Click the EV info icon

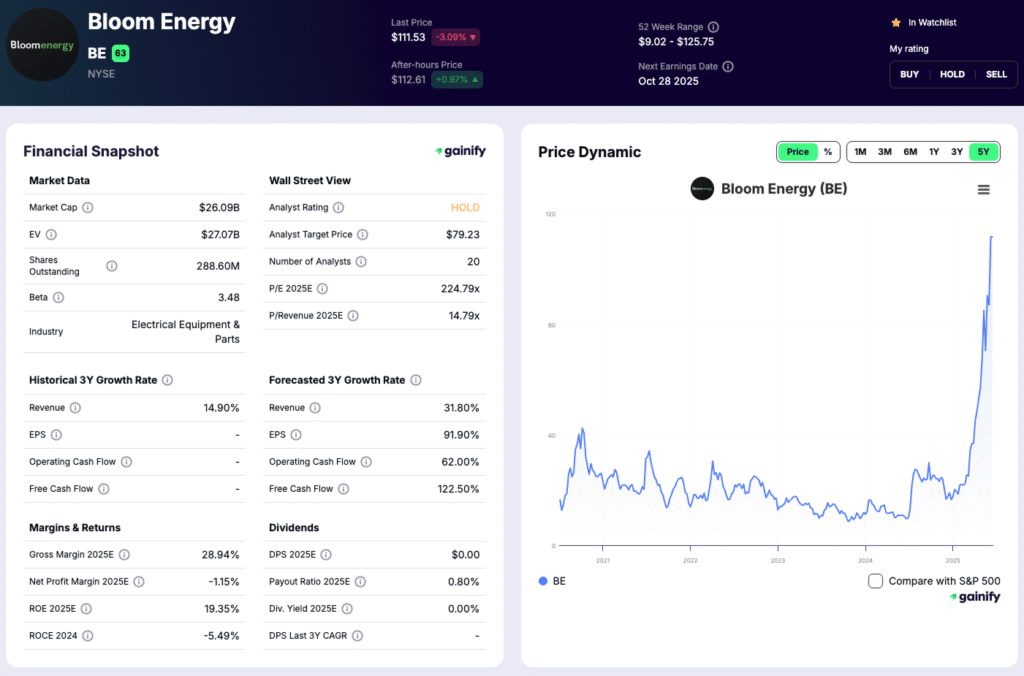(x=51, y=234)
